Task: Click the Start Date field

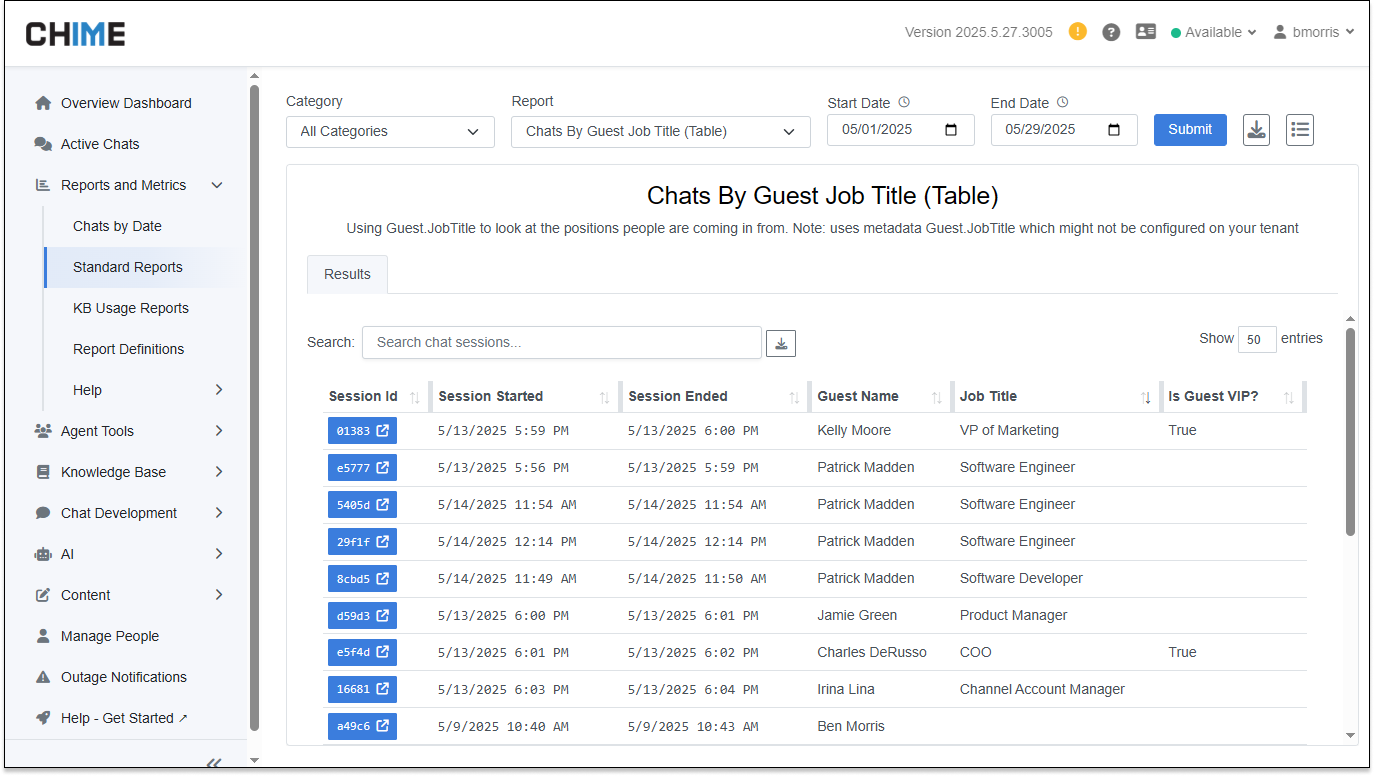Action: pos(901,130)
